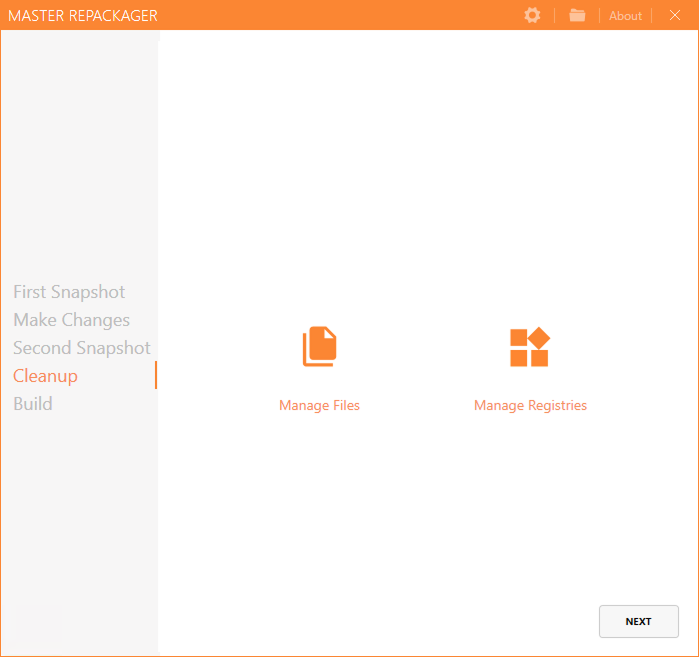Click the folder icon in title bar
699x657 pixels.
(x=577, y=15)
